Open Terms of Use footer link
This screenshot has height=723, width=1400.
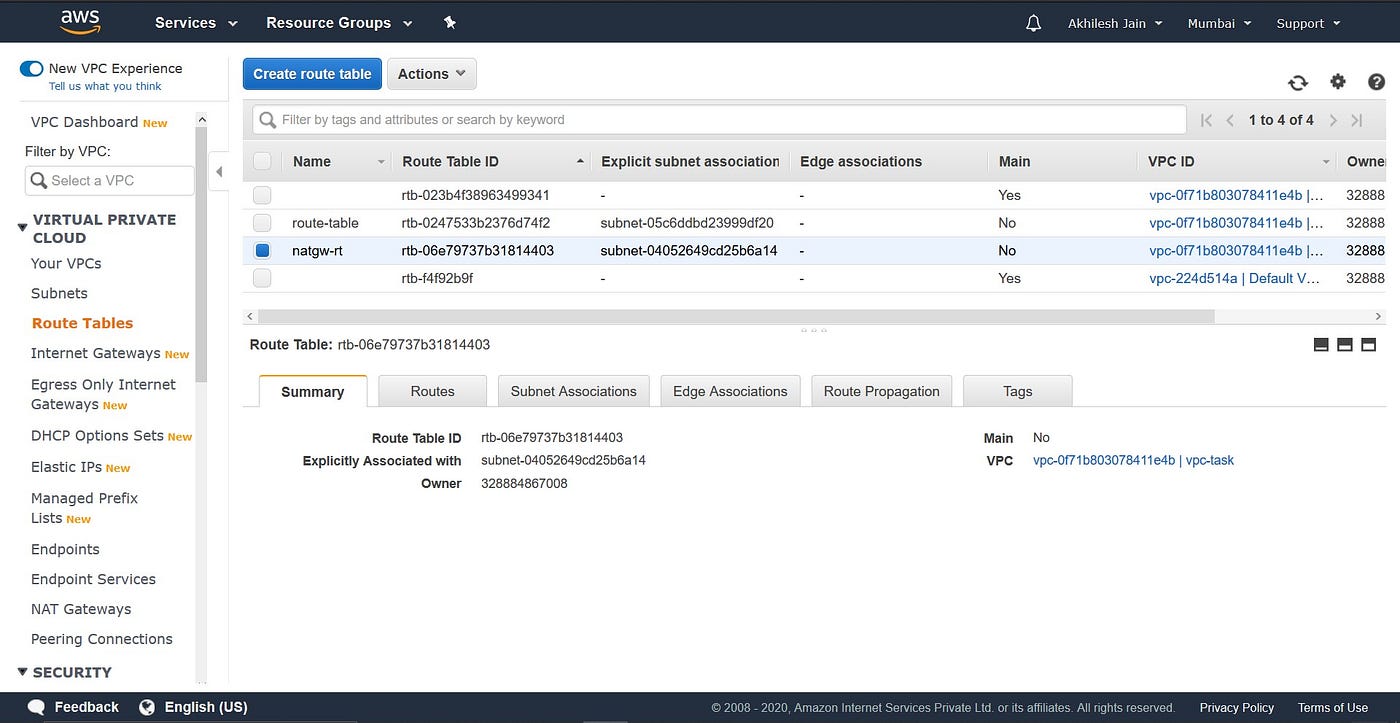(x=1333, y=708)
